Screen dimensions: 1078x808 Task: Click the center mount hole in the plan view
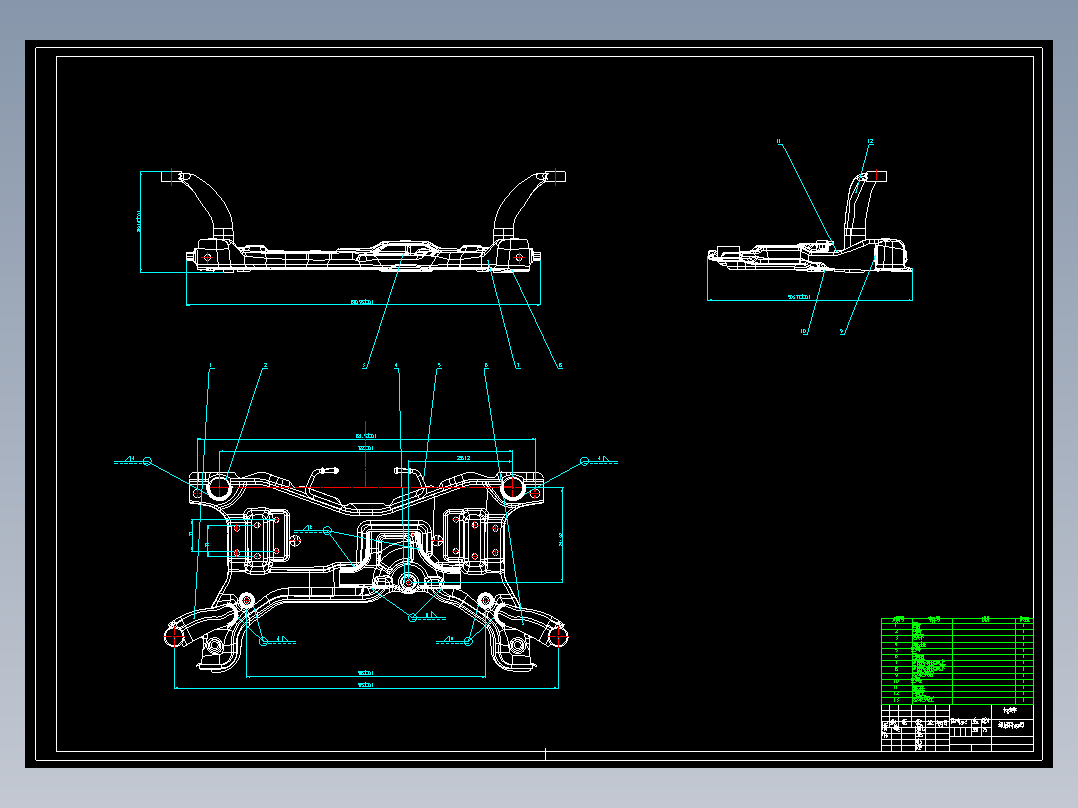click(409, 582)
